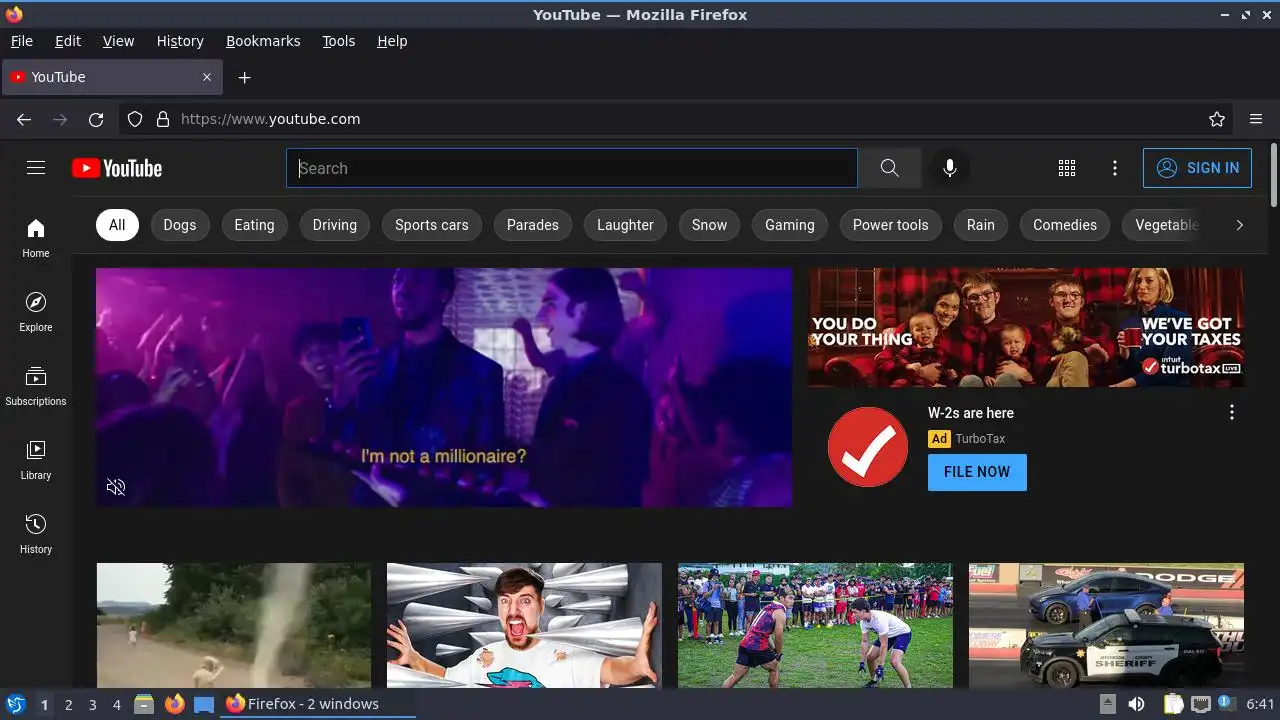1280x720 pixels.
Task: Open Firefox application hamburger menu
Action: pos(1256,119)
